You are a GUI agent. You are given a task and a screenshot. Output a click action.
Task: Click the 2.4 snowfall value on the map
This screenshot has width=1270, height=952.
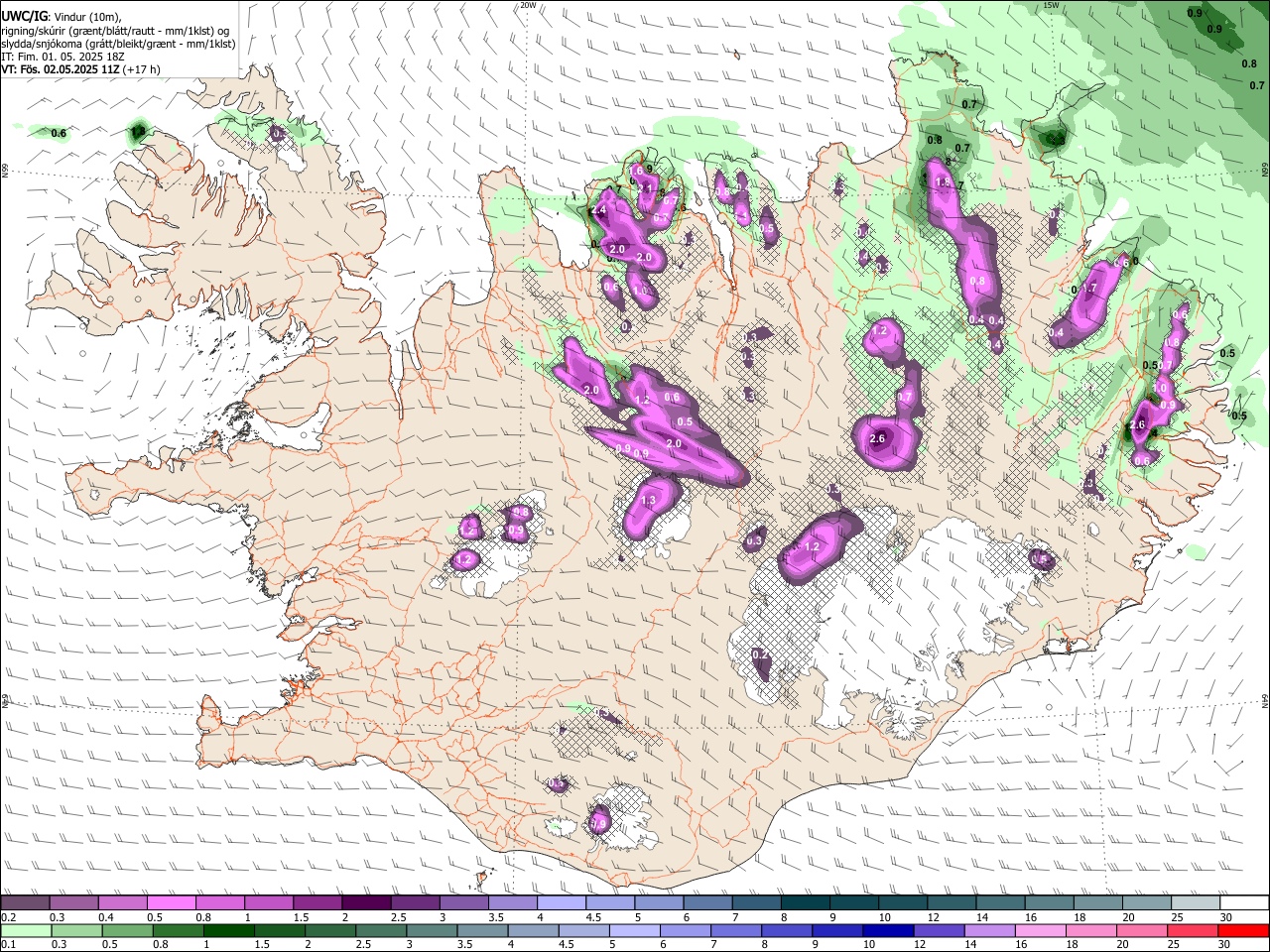click(x=598, y=211)
